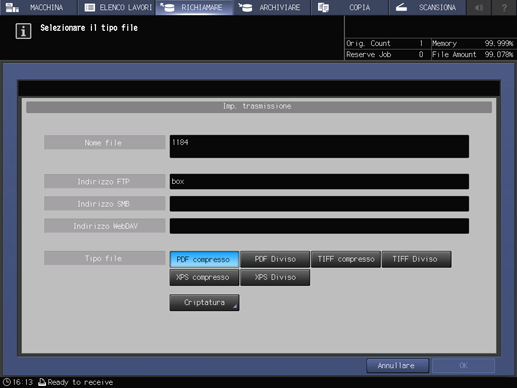Screen dimensions: 517x388
Task: Choose TIFF Diviso file type
Action: [416, 259]
